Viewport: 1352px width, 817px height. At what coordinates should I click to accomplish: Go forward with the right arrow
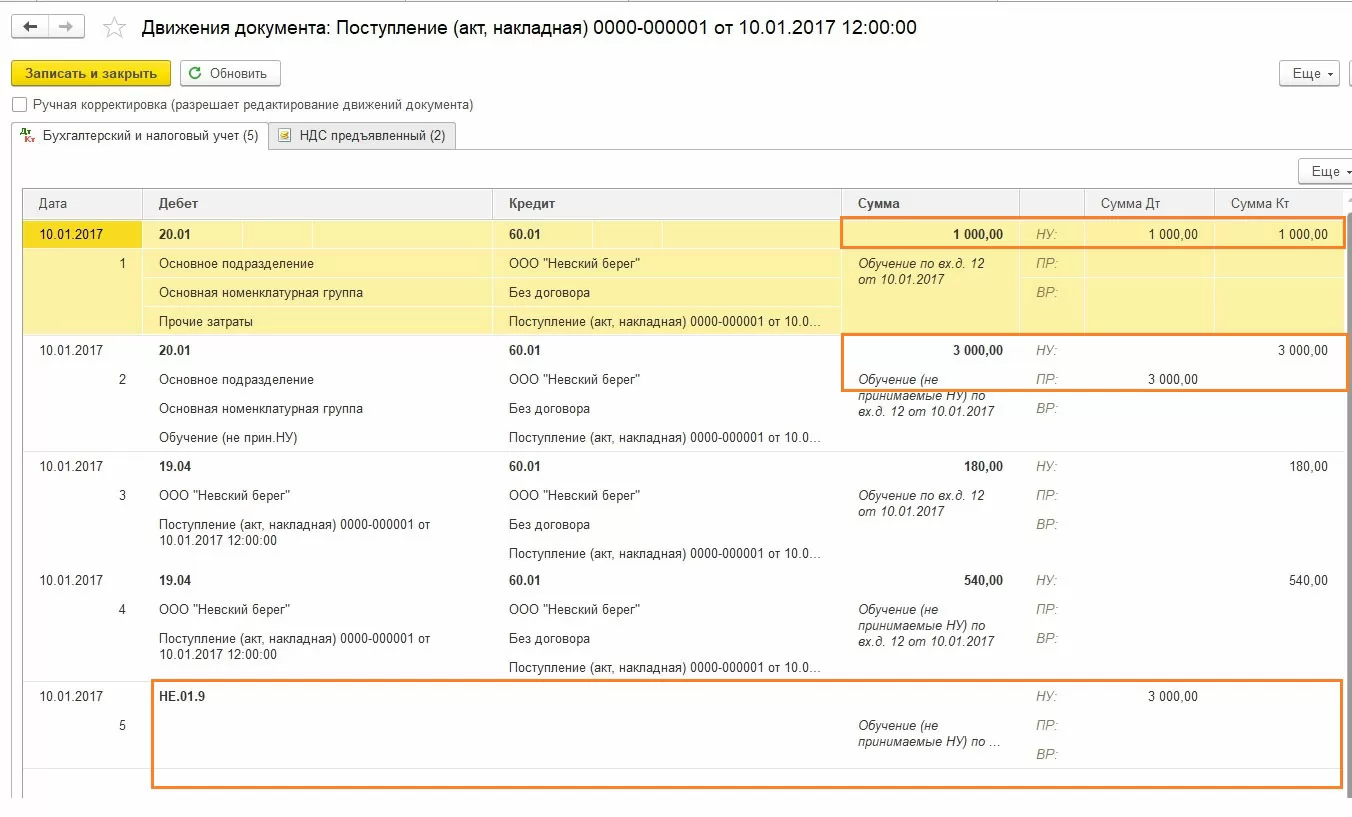pyautogui.click(x=66, y=27)
